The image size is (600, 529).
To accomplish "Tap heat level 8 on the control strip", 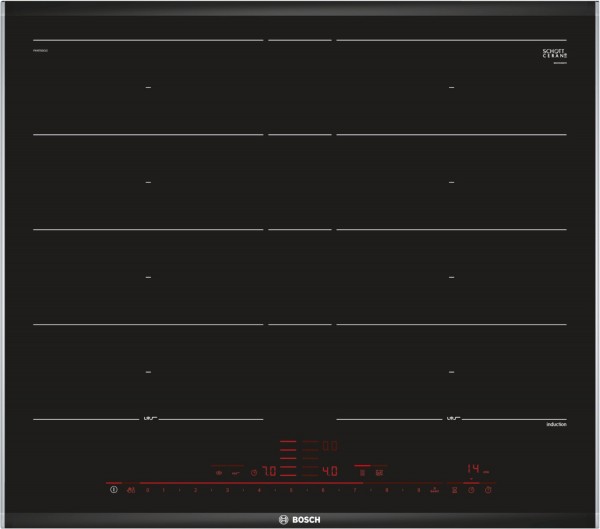I will click(386, 490).
